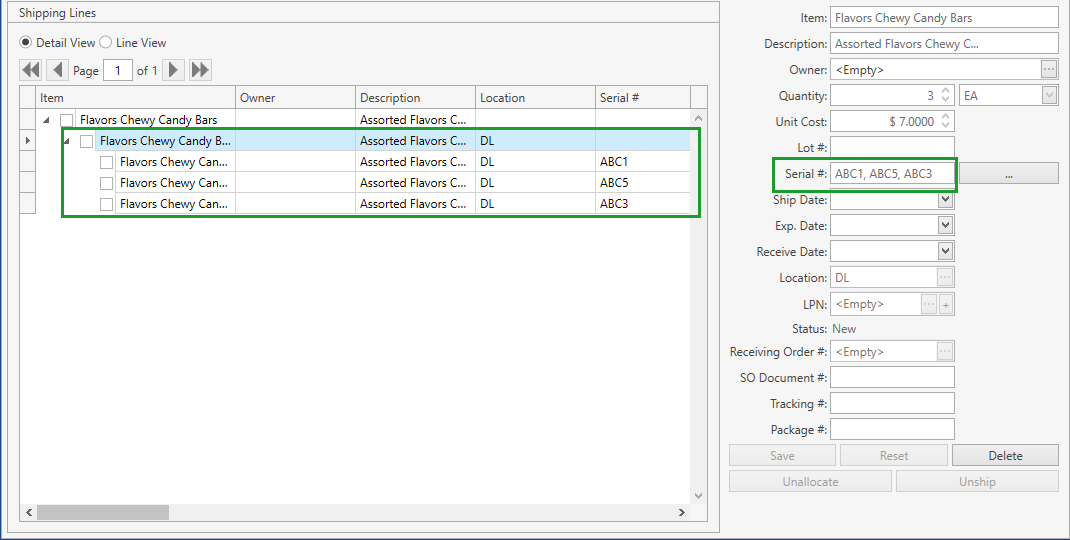Image resolution: width=1070 pixels, height=540 pixels.
Task: Collapse the top-level Flavors Chewy Candy Bars tree node
Action: click(x=46, y=120)
